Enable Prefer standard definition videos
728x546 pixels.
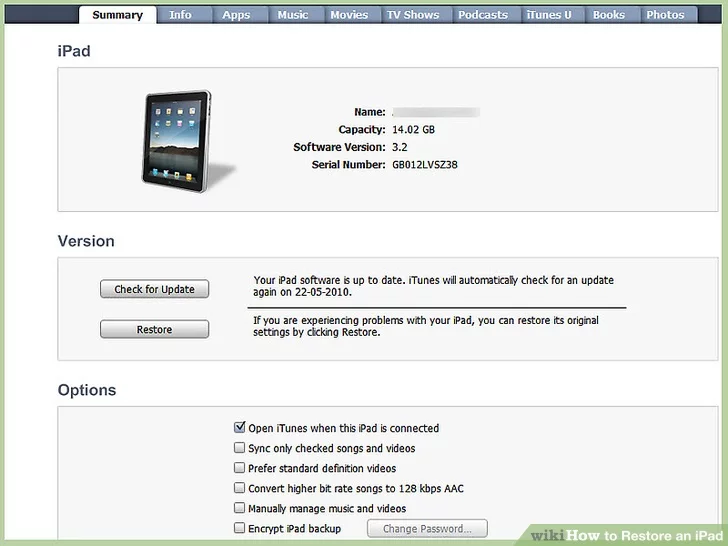pyautogui.click(x=240, y=468)
